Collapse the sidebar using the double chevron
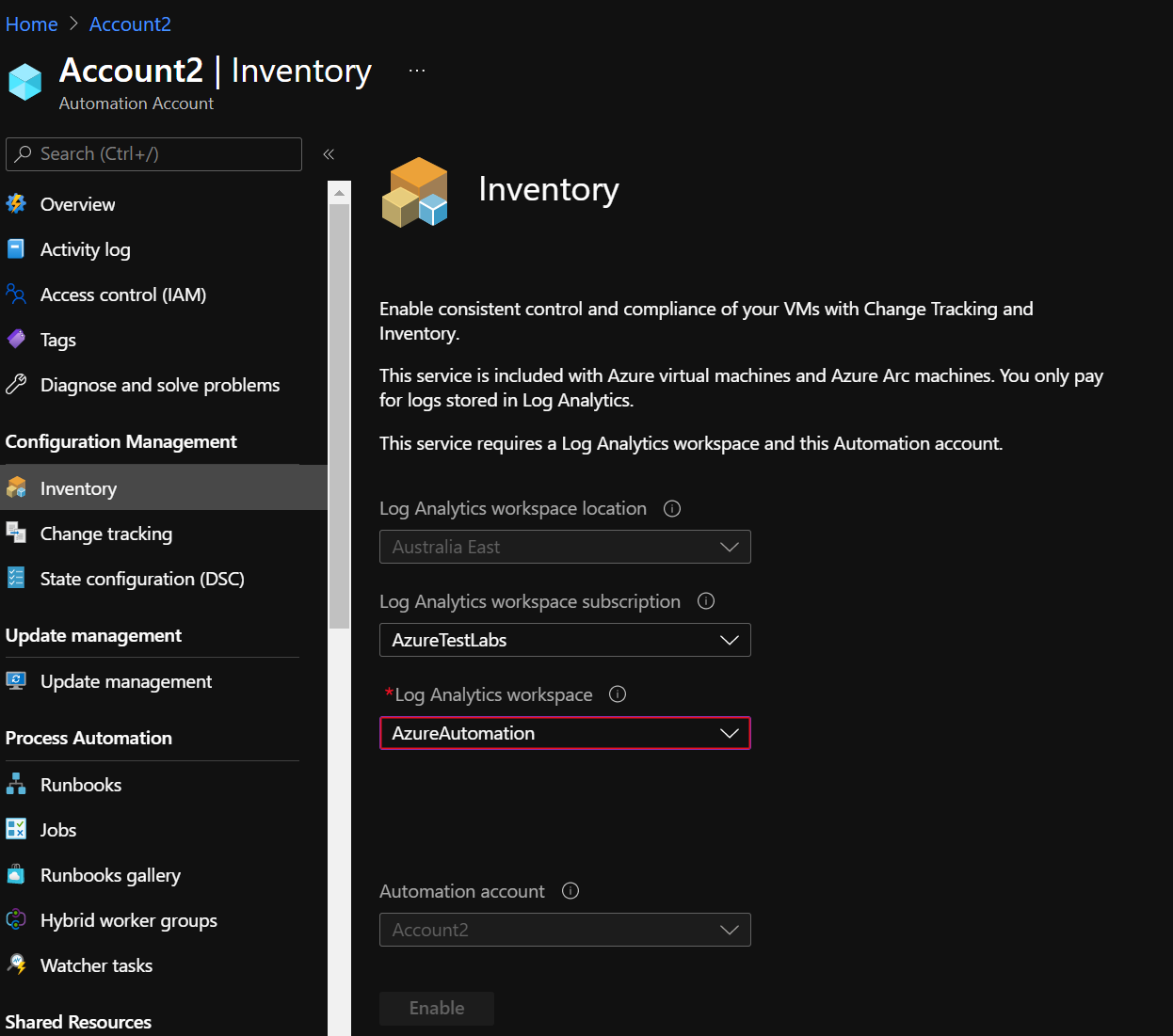This screenshot has width=1173, height=1036. coord(329,153)
